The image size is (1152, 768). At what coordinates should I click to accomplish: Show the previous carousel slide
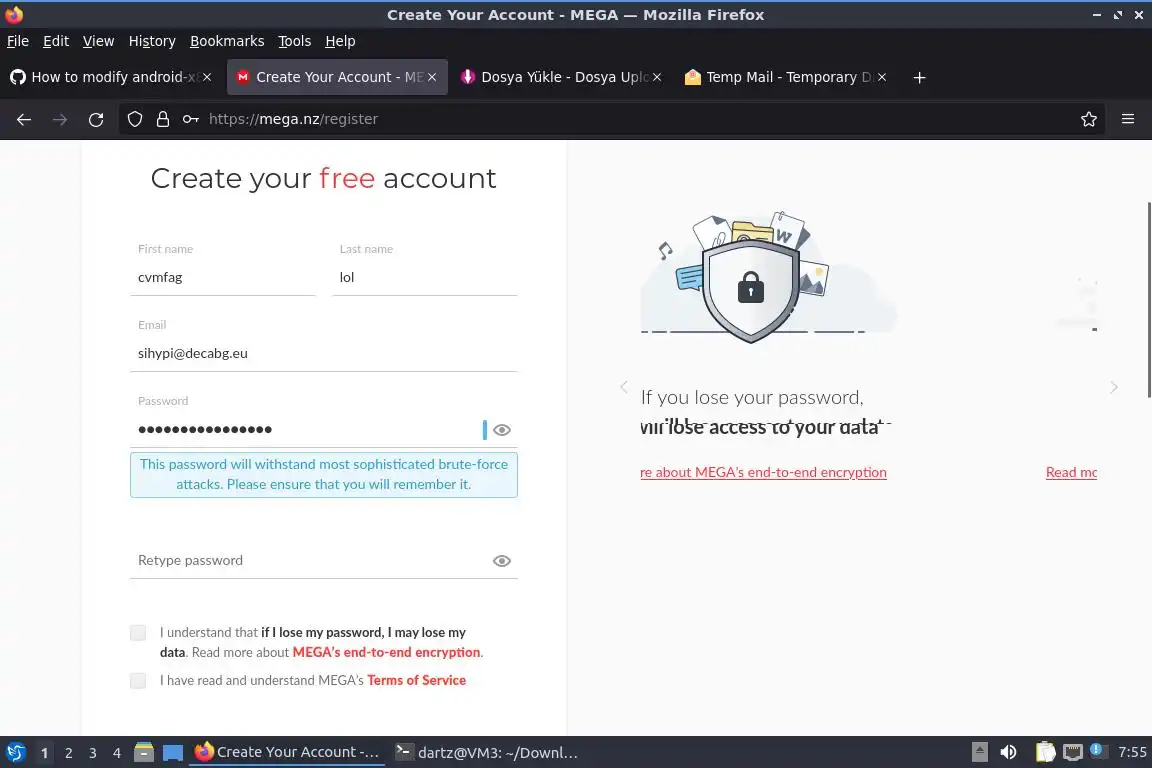624,387
